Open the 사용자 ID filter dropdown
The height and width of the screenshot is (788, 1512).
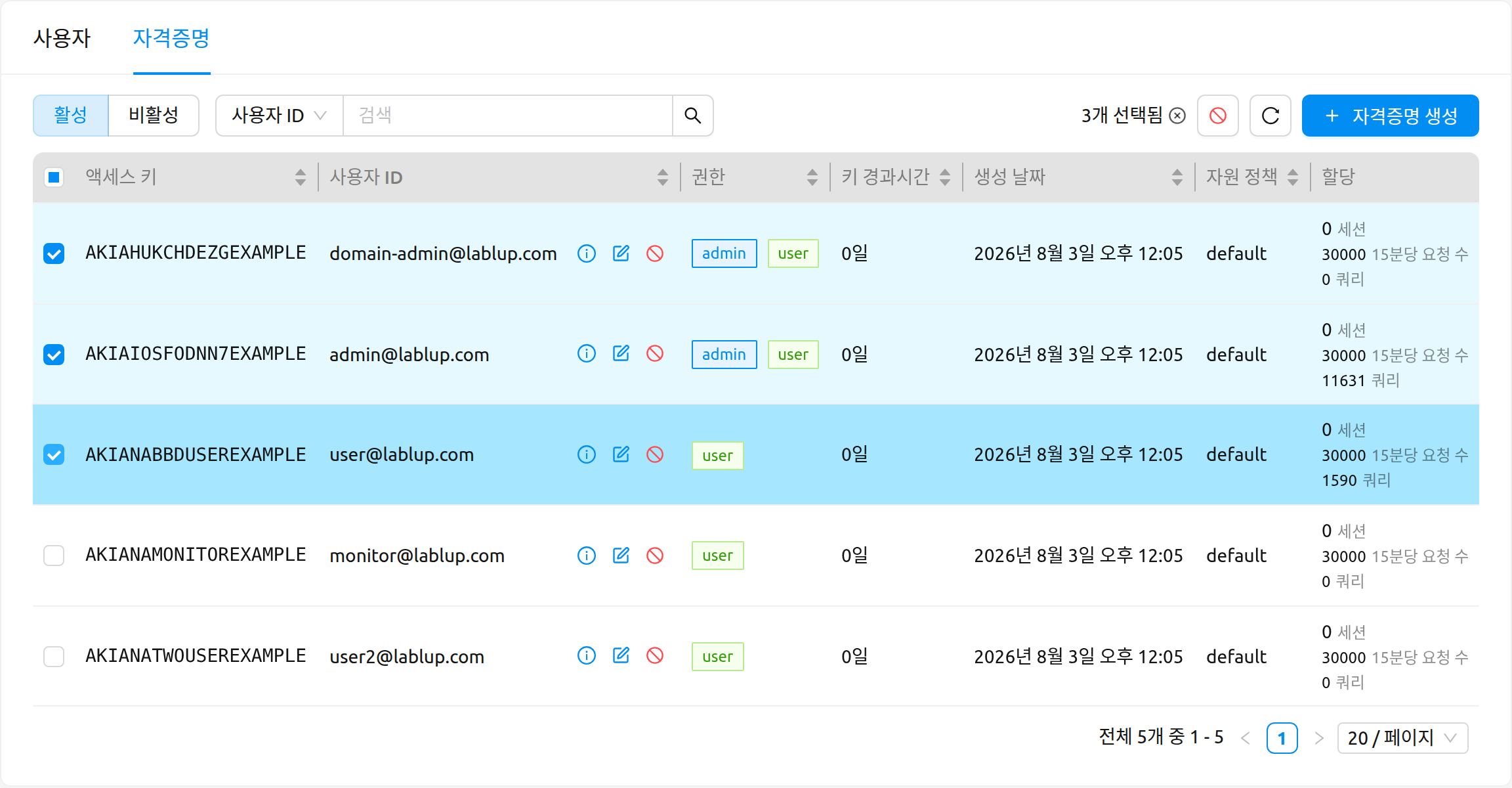(280, 116)
